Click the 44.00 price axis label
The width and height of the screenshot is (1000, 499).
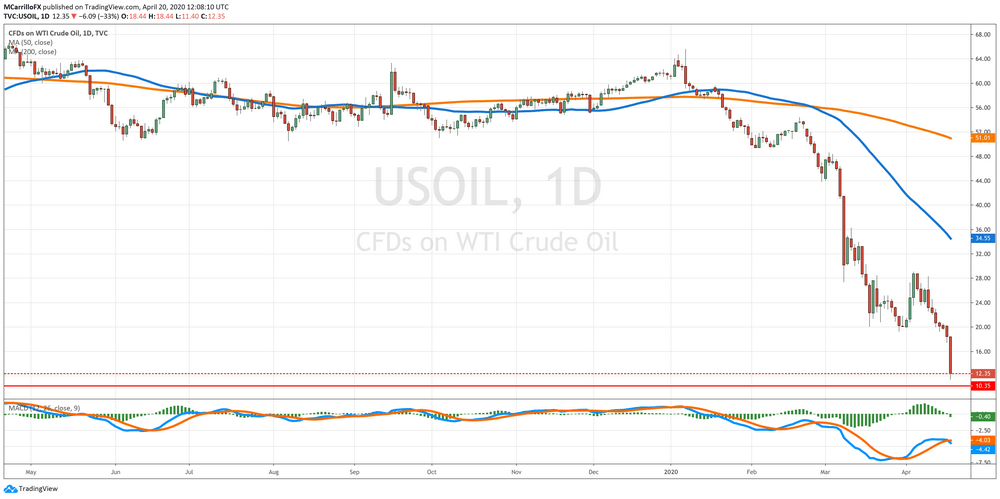[x=982, y=181]
